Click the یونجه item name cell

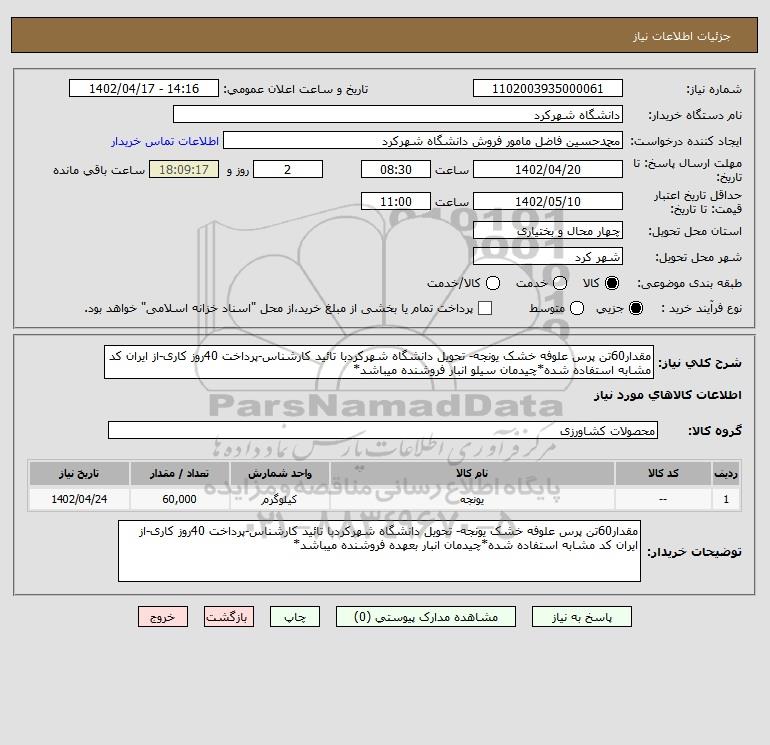click(472, 499)
